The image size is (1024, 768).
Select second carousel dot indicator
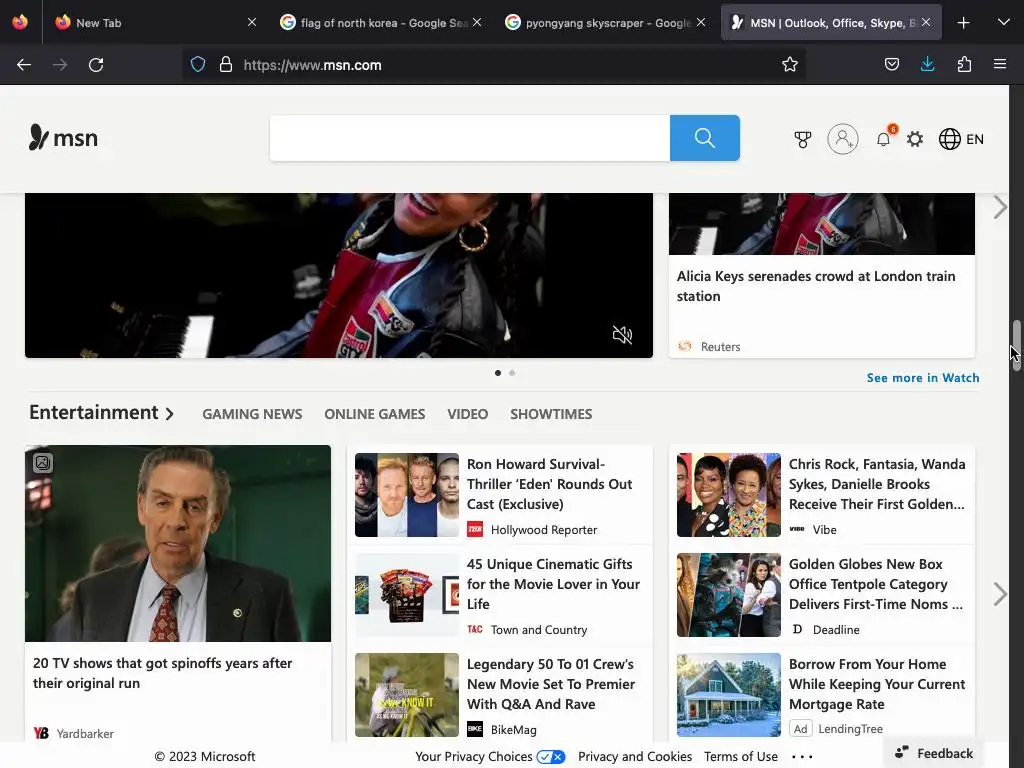click(512, 373)
